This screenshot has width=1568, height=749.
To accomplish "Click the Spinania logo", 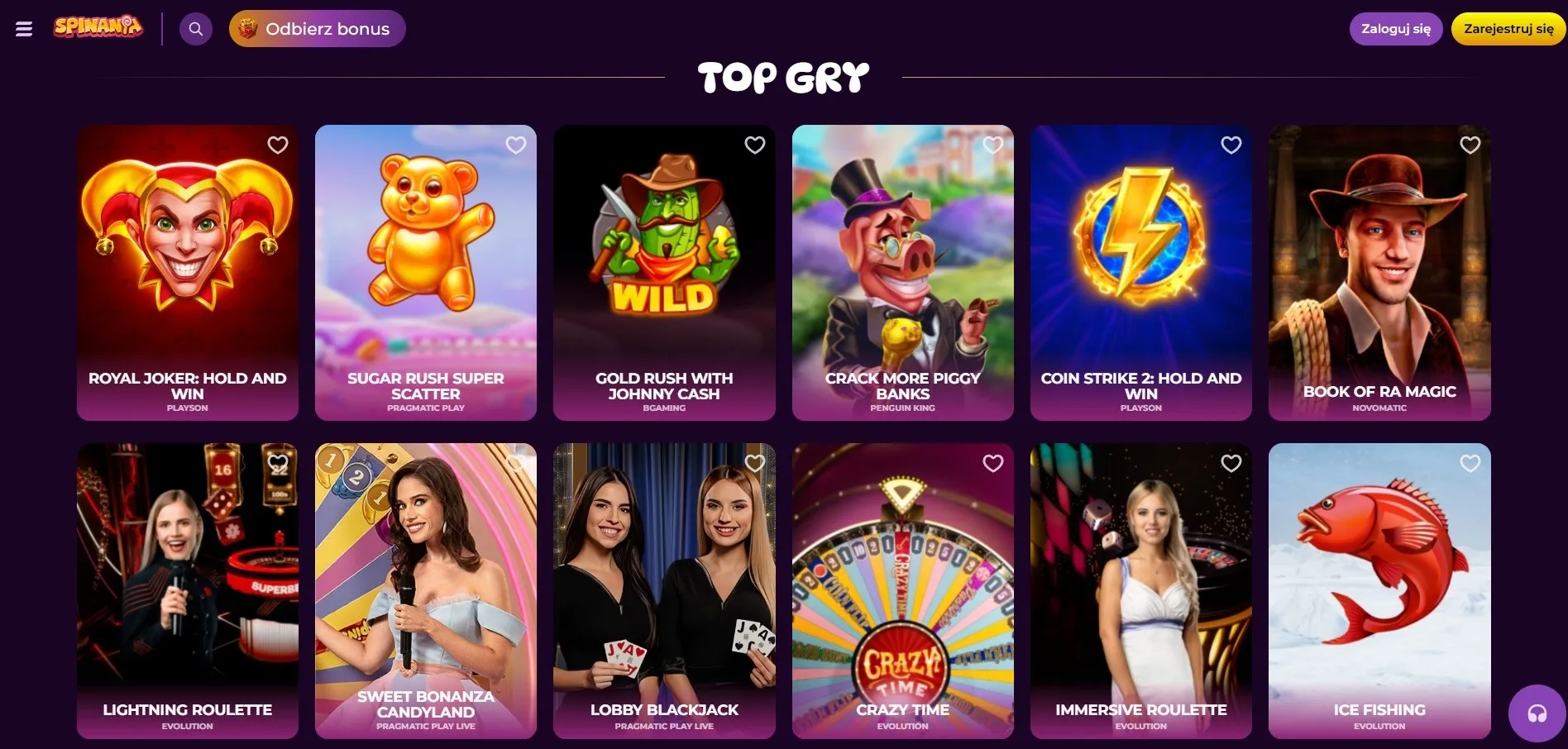I will click(98, 27).
